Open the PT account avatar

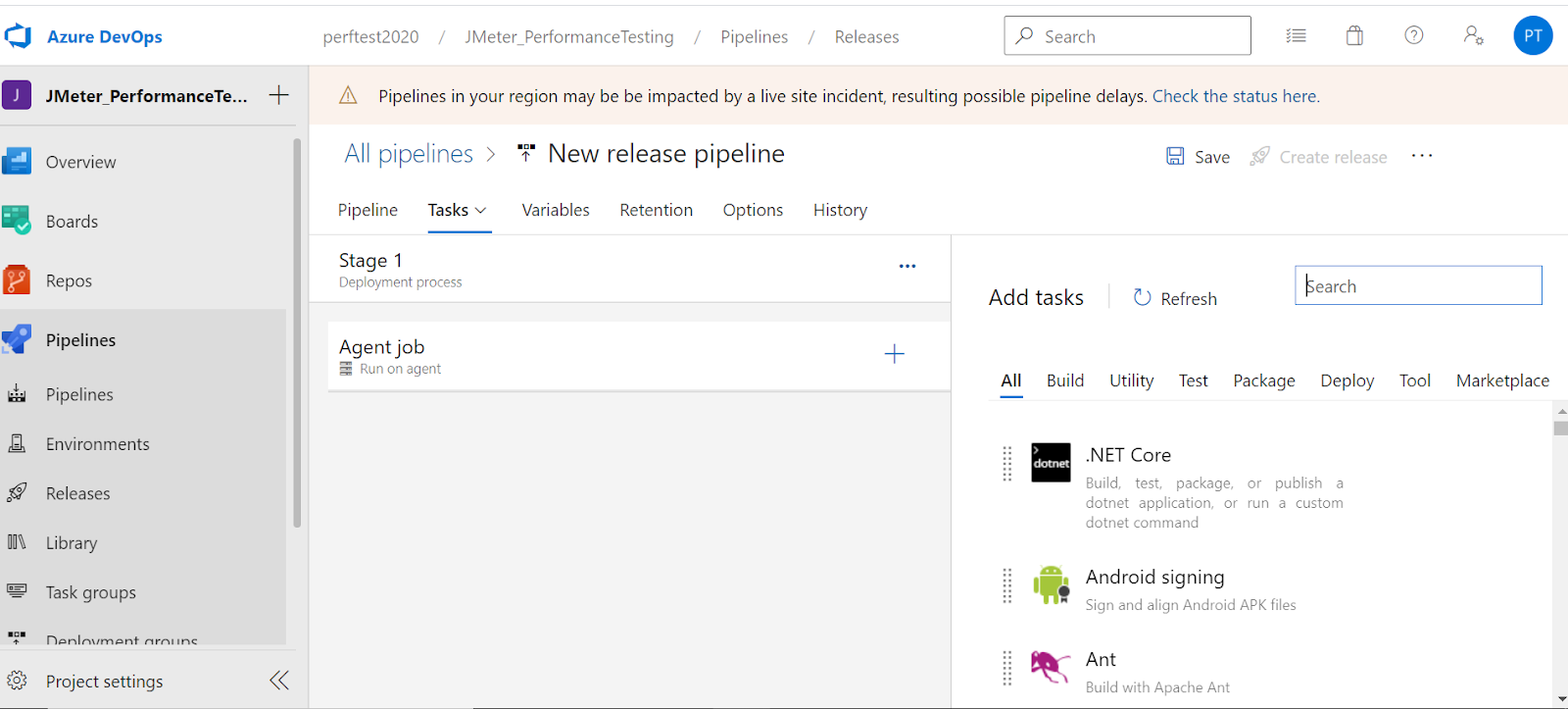click(x=1533, y=35)
